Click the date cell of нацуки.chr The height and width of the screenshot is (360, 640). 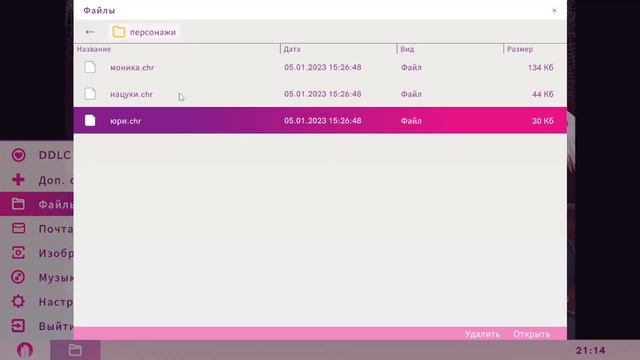322,94
